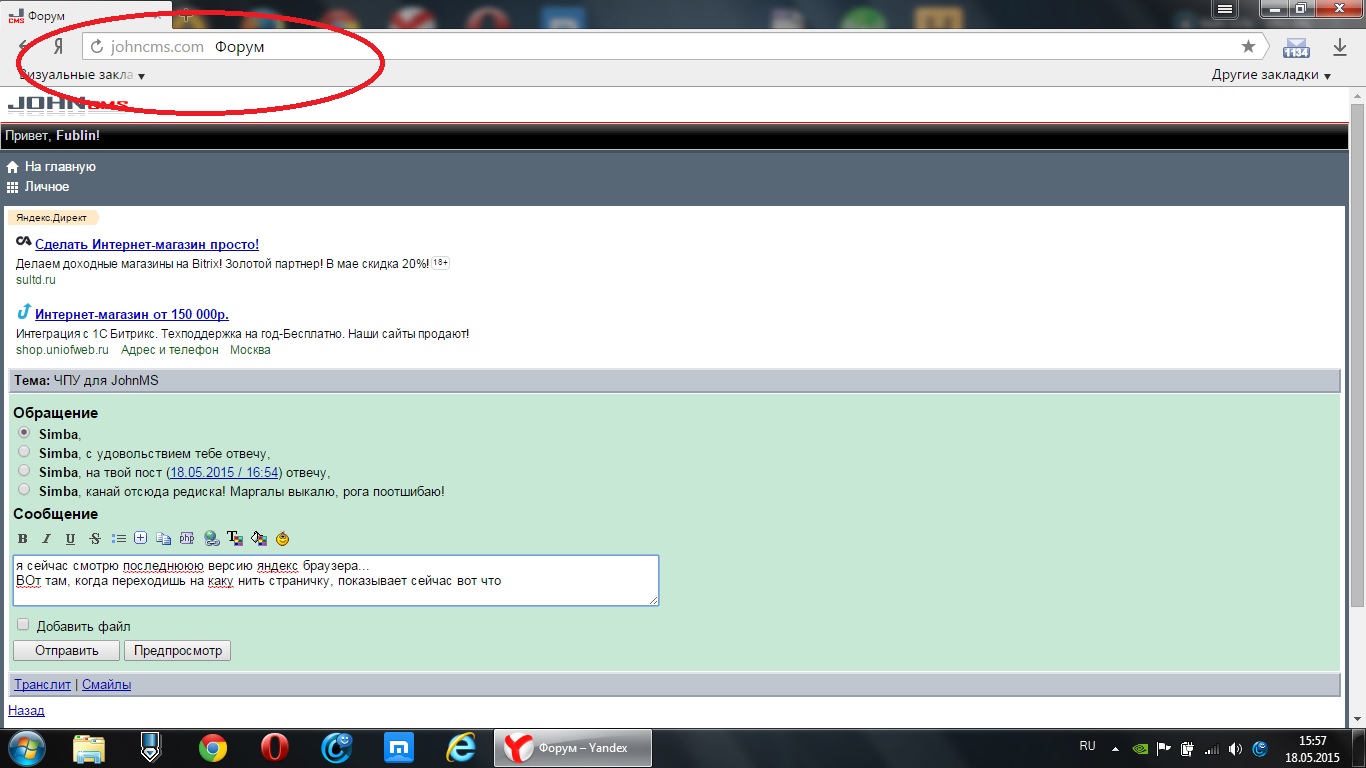Viewport: 1366px width, 768px height.
Task: Open Windows Start menu
Action: 25,747
